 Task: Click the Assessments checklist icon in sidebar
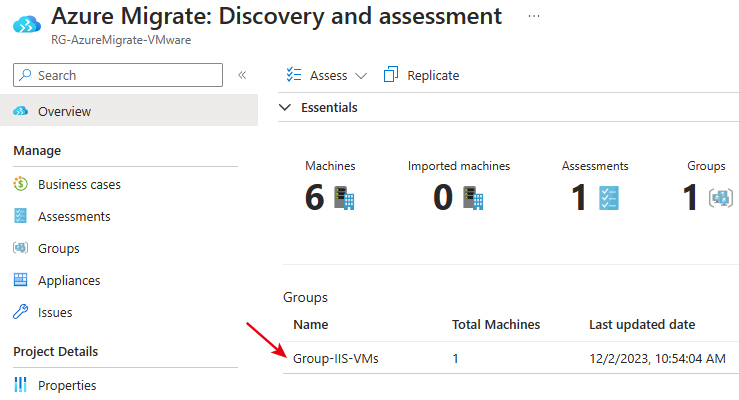pos(21,216)
